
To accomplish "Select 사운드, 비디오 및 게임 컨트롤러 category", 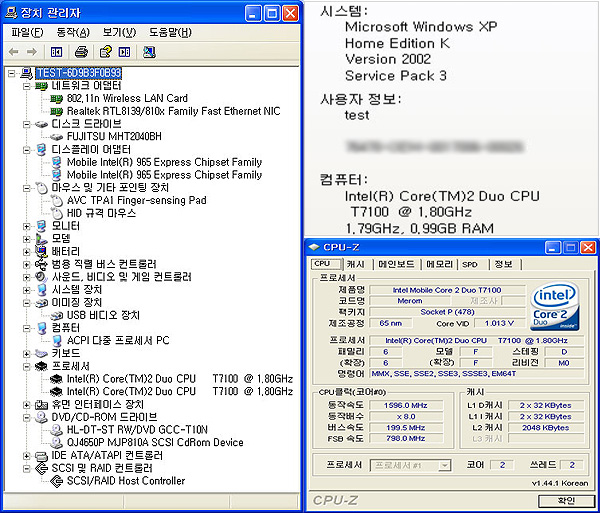I will coord(121,277).
